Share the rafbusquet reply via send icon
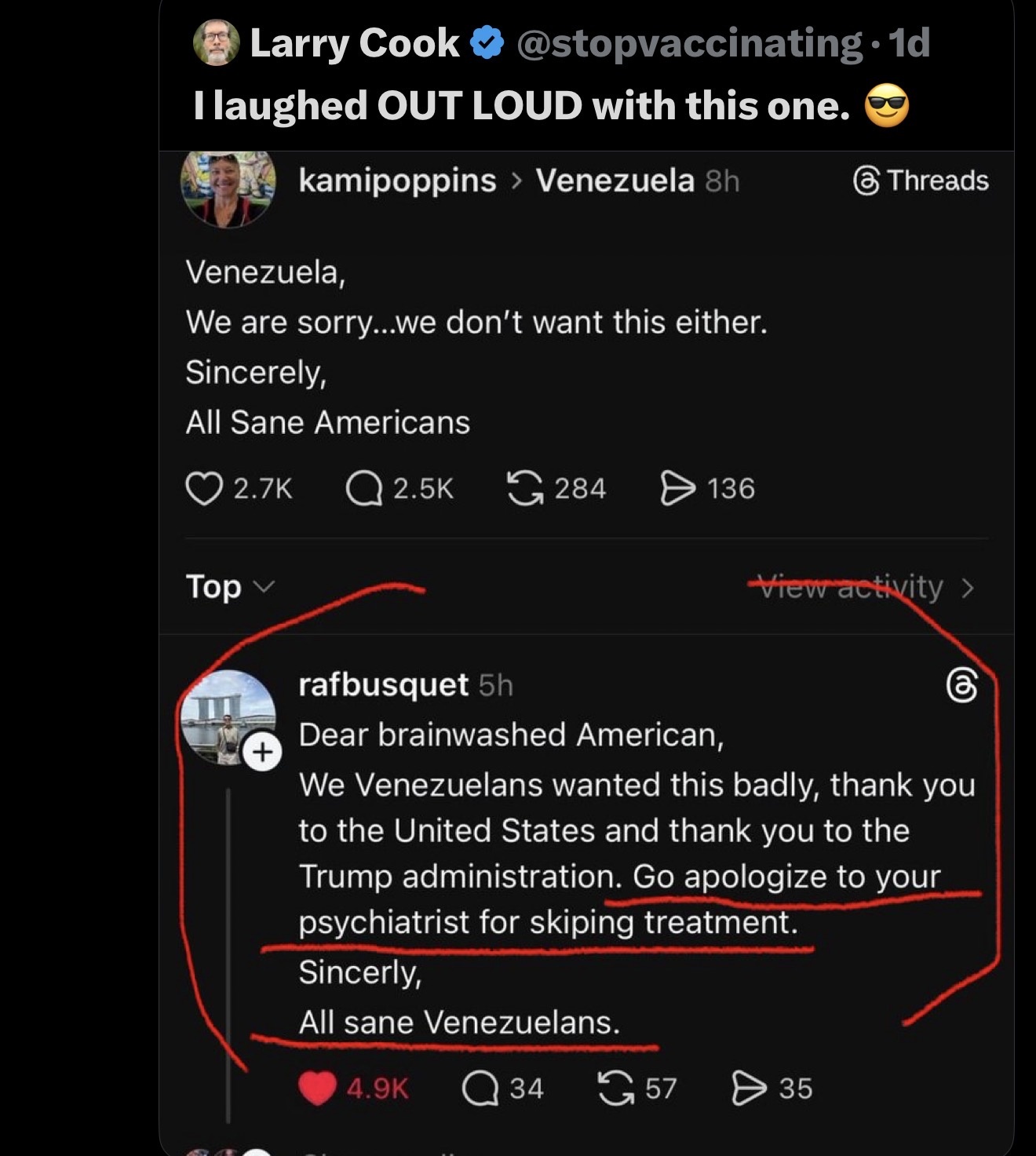The image size is (1036, 1156). tap(749, 1089)
